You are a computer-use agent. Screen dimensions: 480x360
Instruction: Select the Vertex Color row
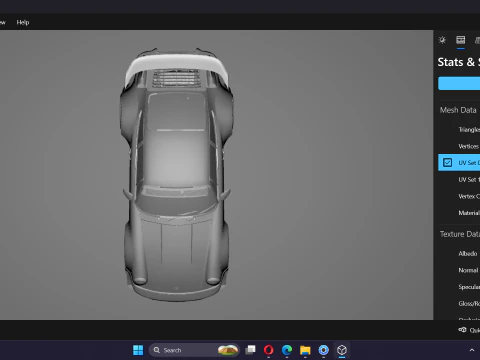click(459, 196)
